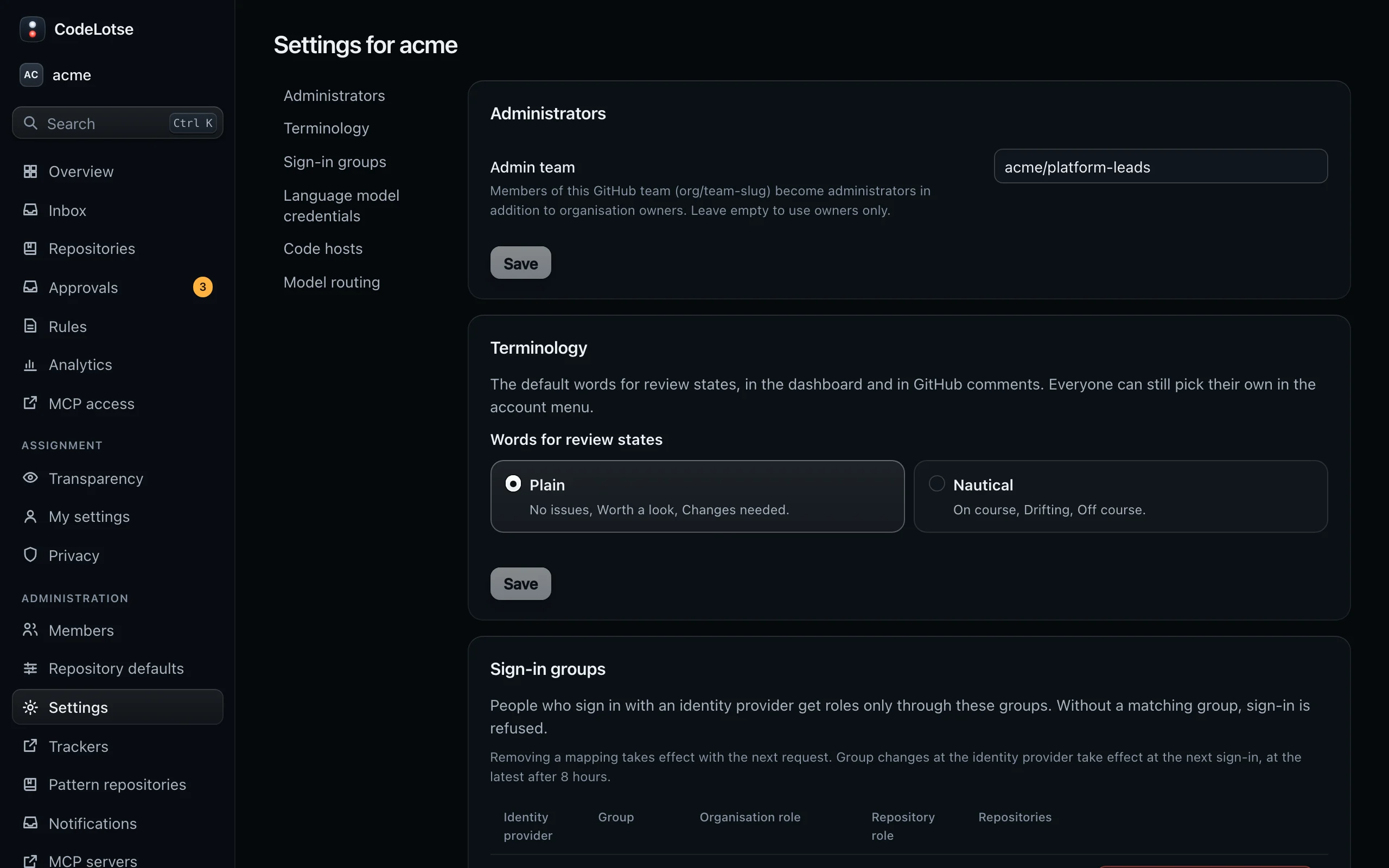Click the search magnifier icon
1389x868 pixels.
tap(30, 123)
